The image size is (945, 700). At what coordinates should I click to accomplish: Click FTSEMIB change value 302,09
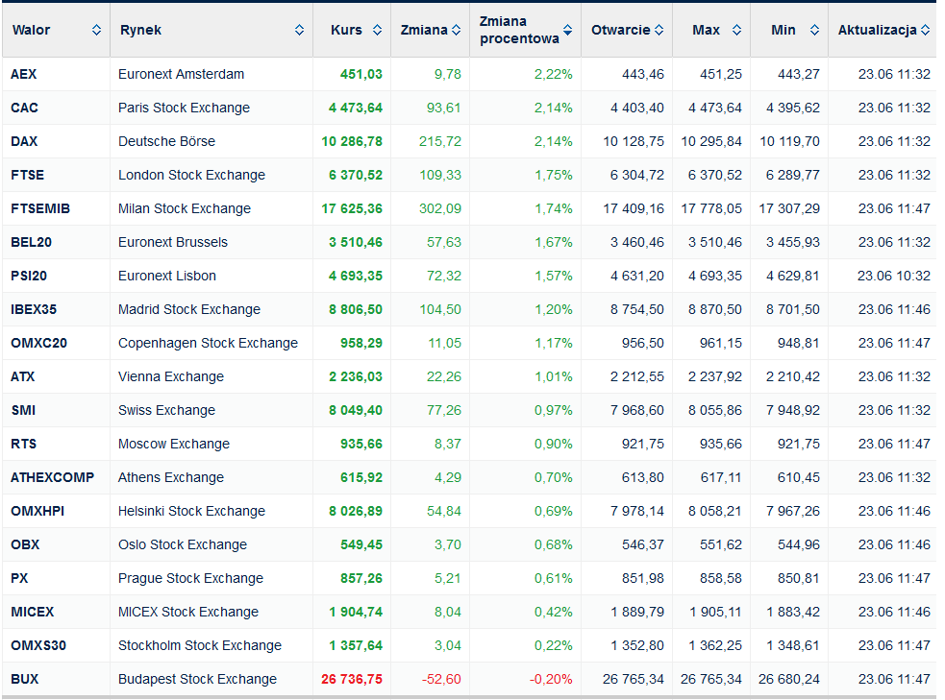[440, 209]
